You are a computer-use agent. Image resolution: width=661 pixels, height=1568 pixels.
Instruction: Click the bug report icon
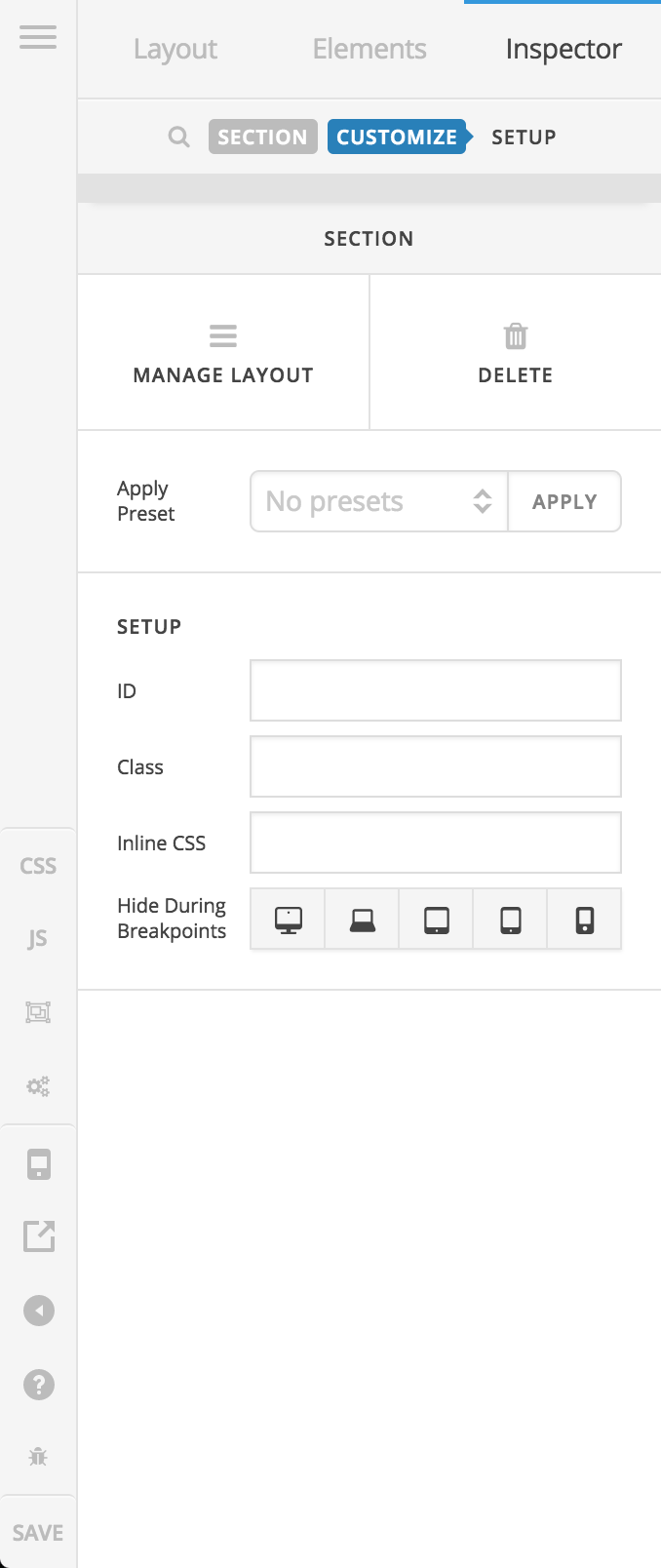coord(38,1457)
